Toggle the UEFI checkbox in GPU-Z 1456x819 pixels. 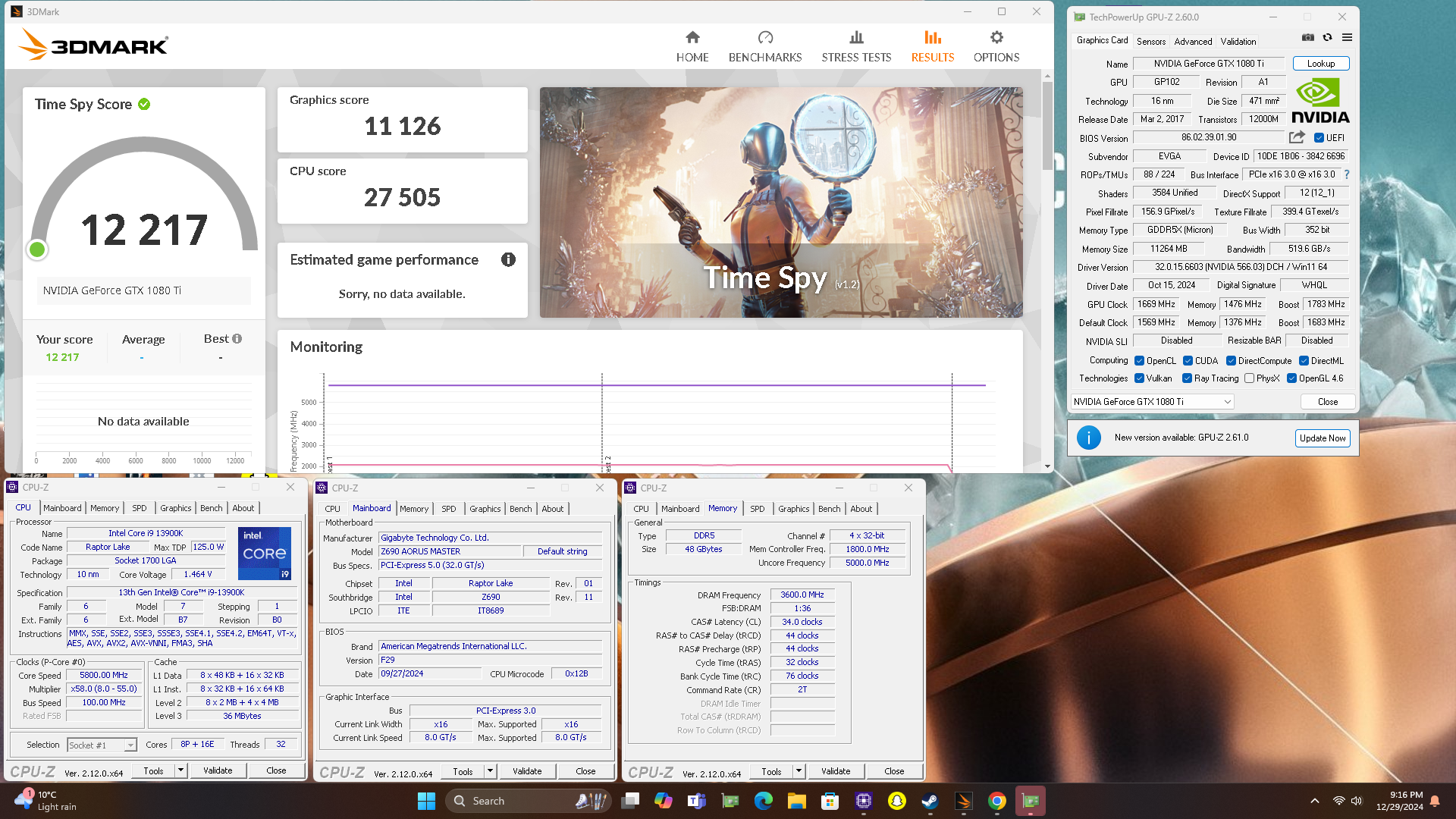coord(1319,138)
